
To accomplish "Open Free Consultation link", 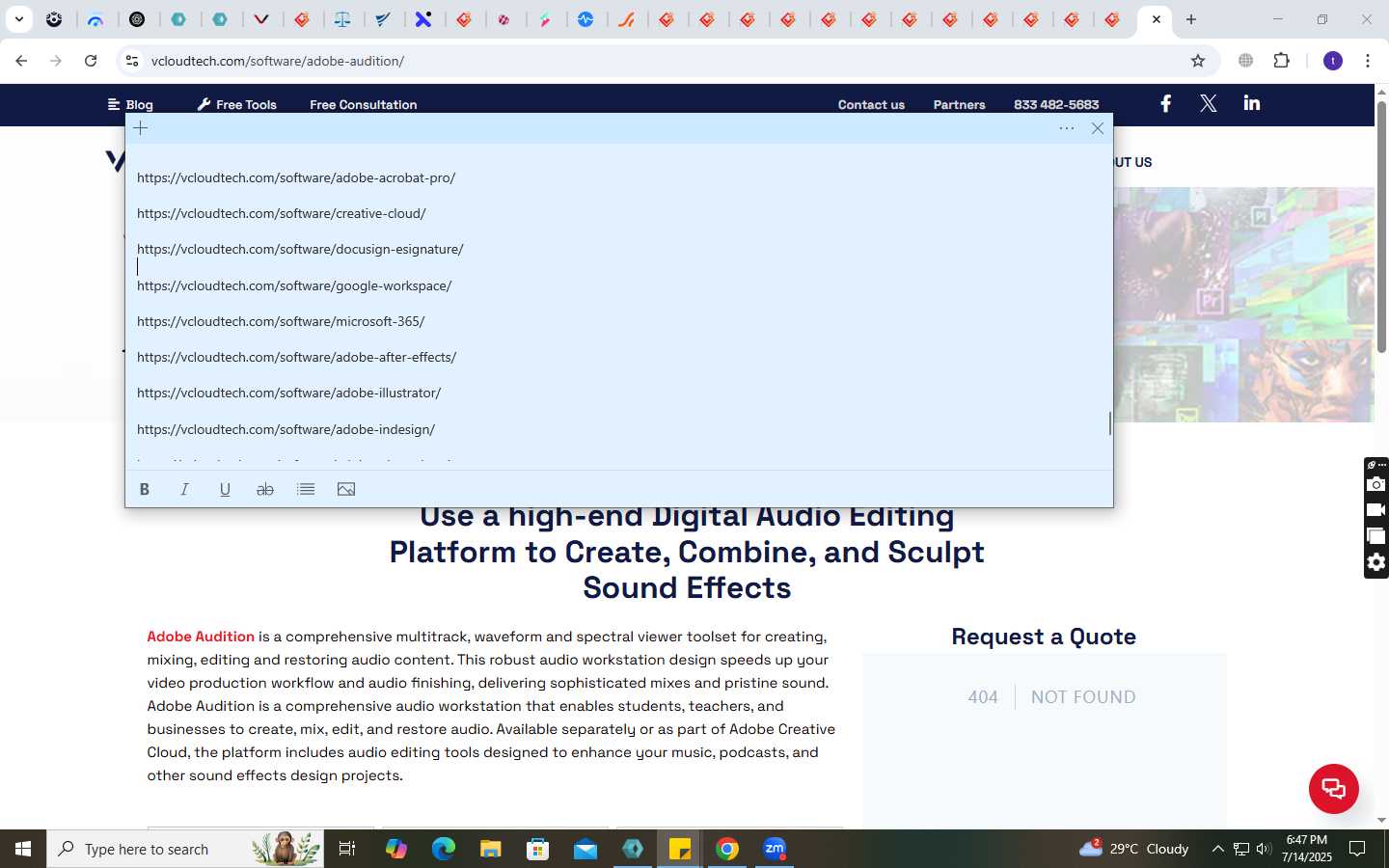I will pyautogui.click(x=364, y=104).
